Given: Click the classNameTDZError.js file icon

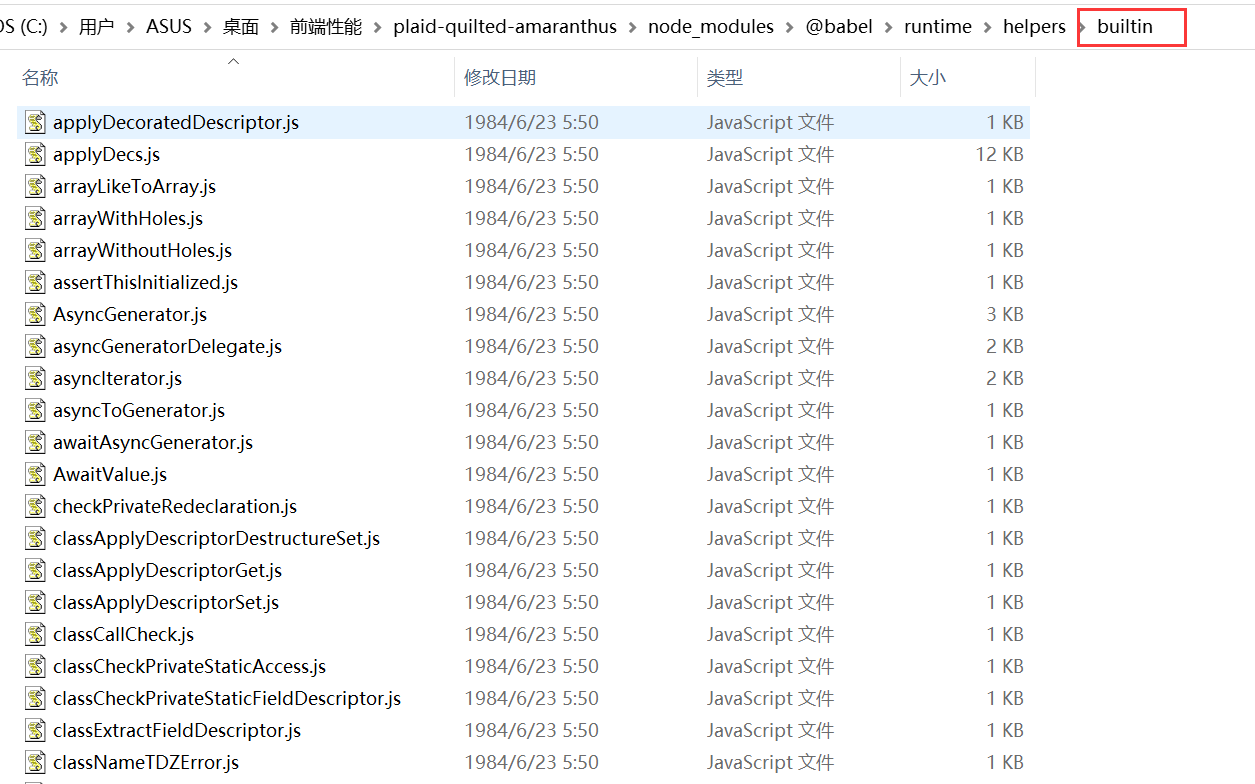Looking at the screenshot, I should click(x=36, y=762).
